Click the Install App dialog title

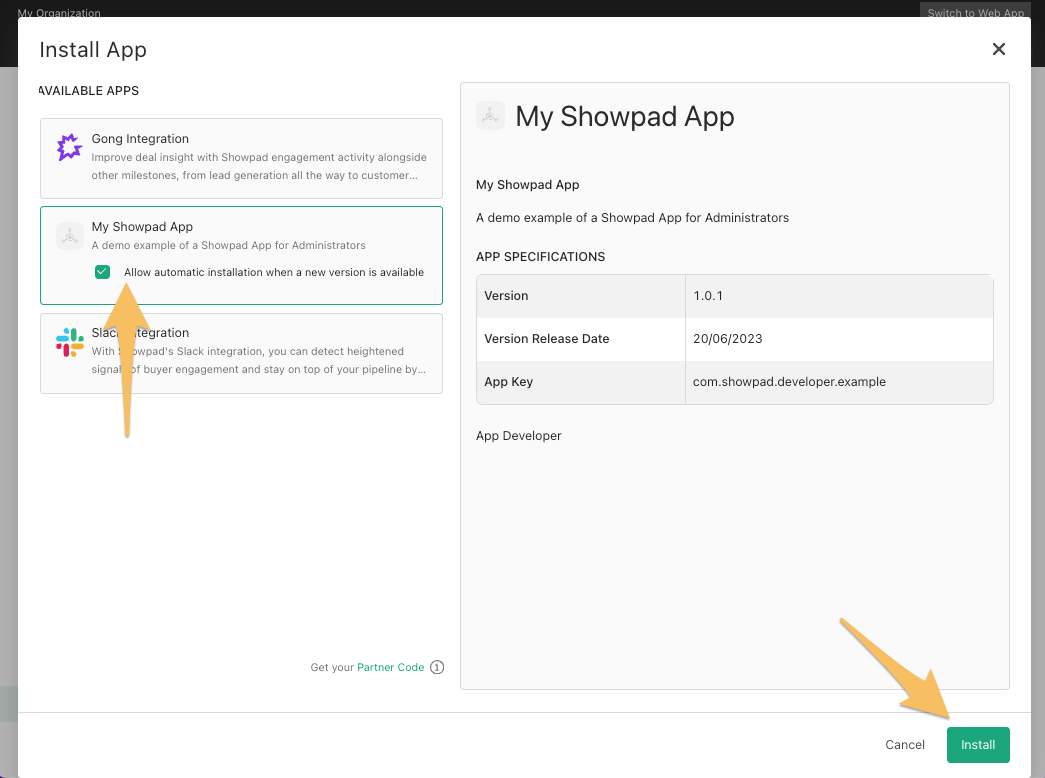(x=93, y=50)
